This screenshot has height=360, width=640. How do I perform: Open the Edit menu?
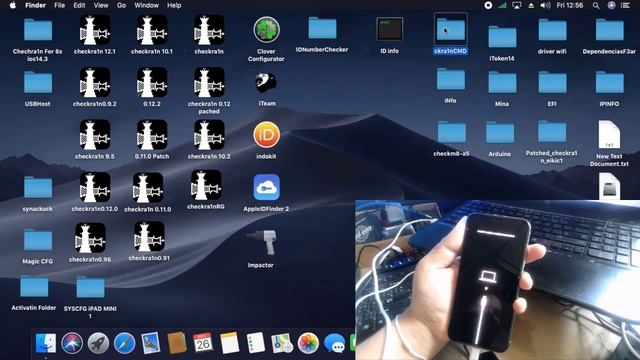[79, 5]
